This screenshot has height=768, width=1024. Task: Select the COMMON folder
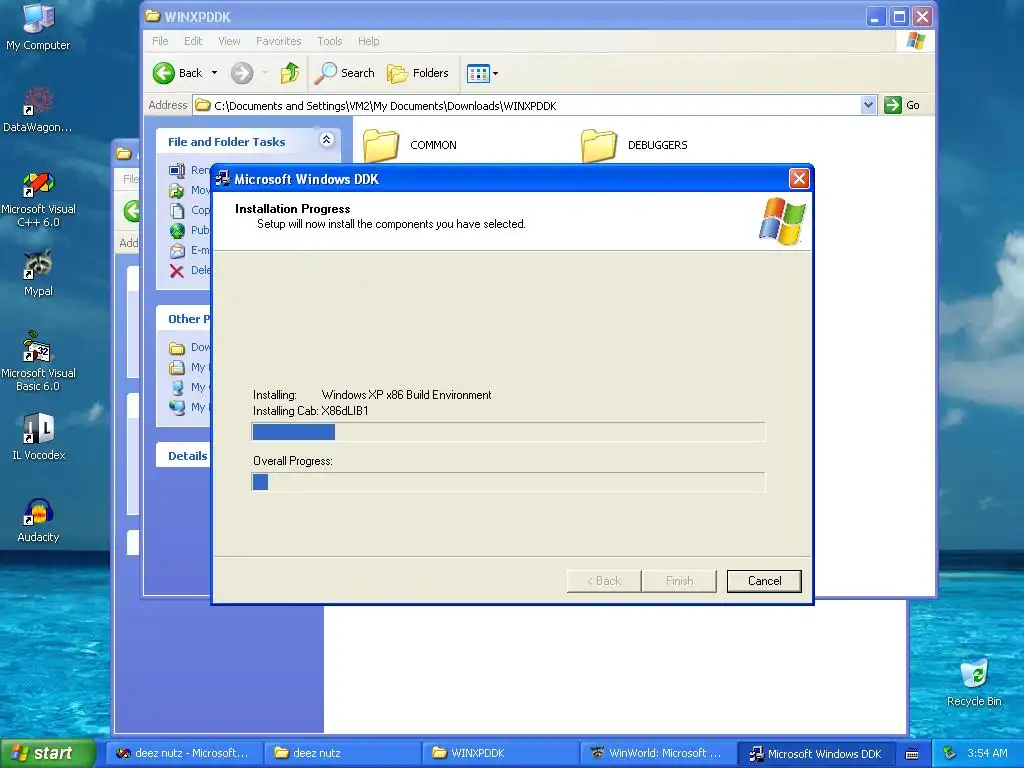click(410, 145)
